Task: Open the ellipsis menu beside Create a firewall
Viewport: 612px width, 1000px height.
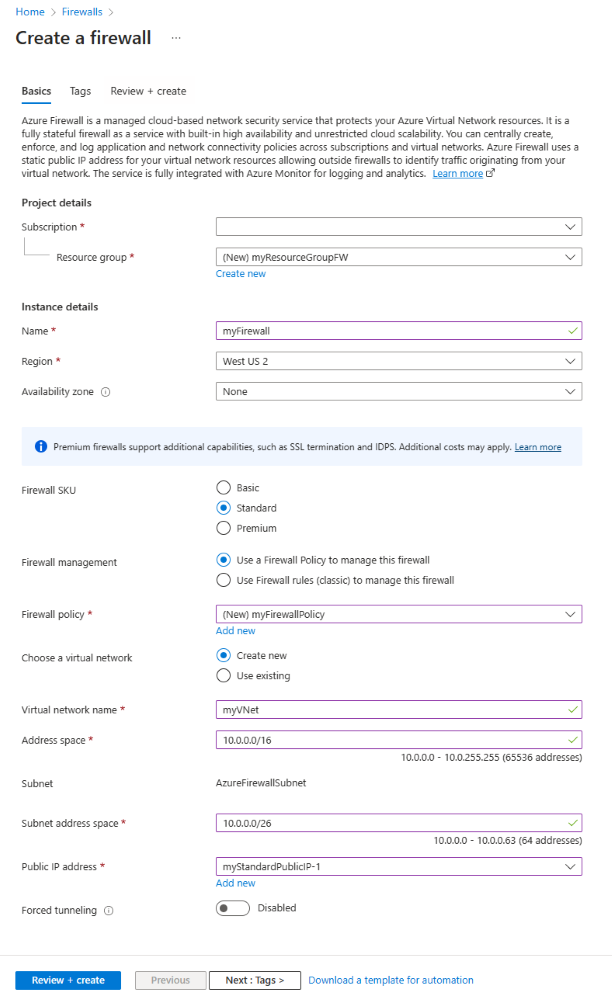Action: [176, 38]
